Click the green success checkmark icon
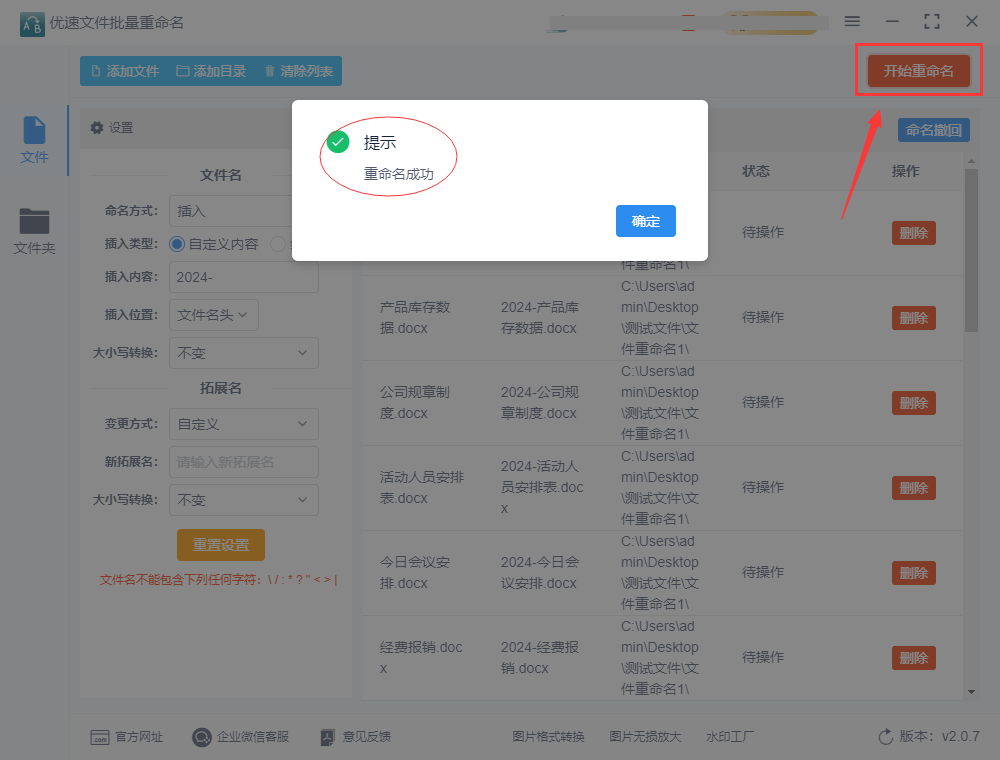 click(x=338, y=142)
